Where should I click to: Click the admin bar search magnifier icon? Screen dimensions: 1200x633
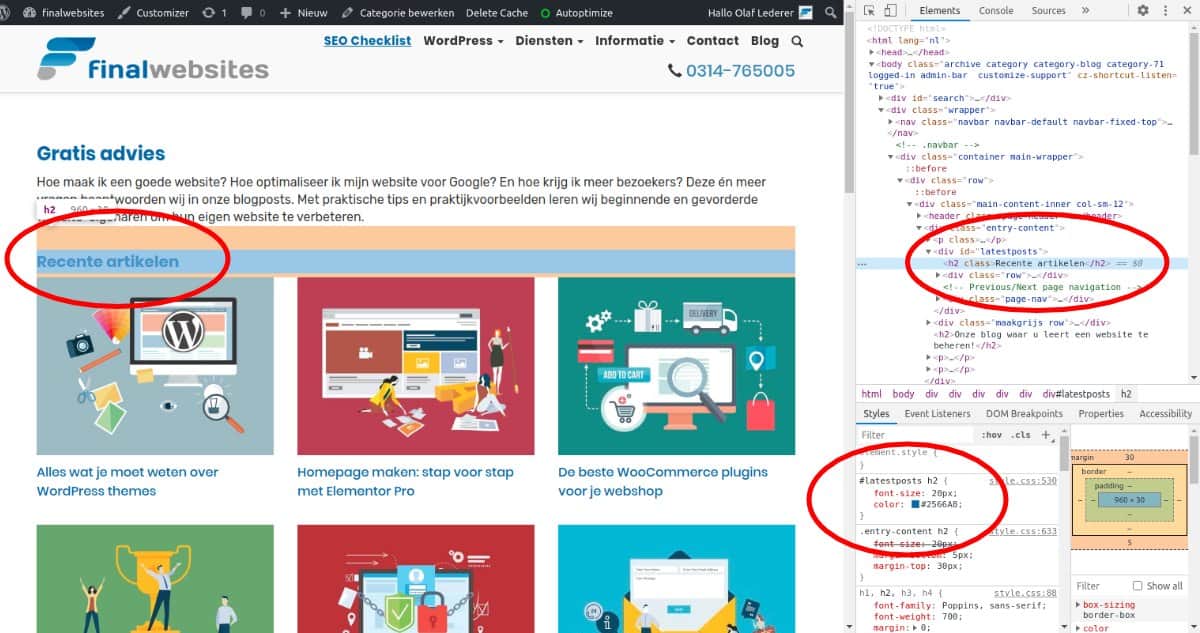[833, 13]
